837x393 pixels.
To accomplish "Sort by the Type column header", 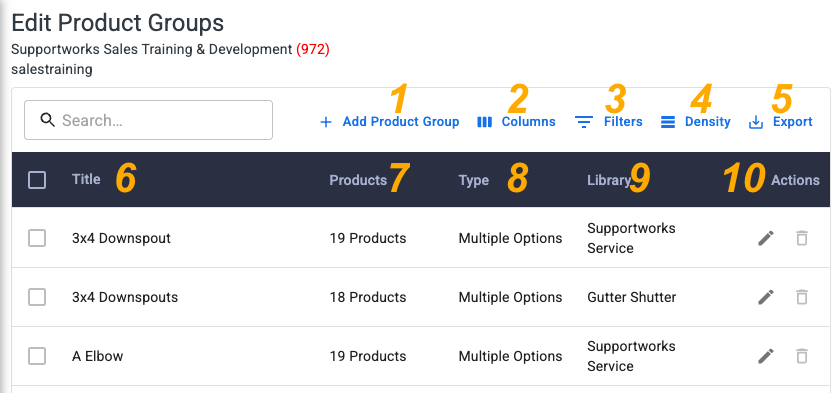I will click(473, 180).
